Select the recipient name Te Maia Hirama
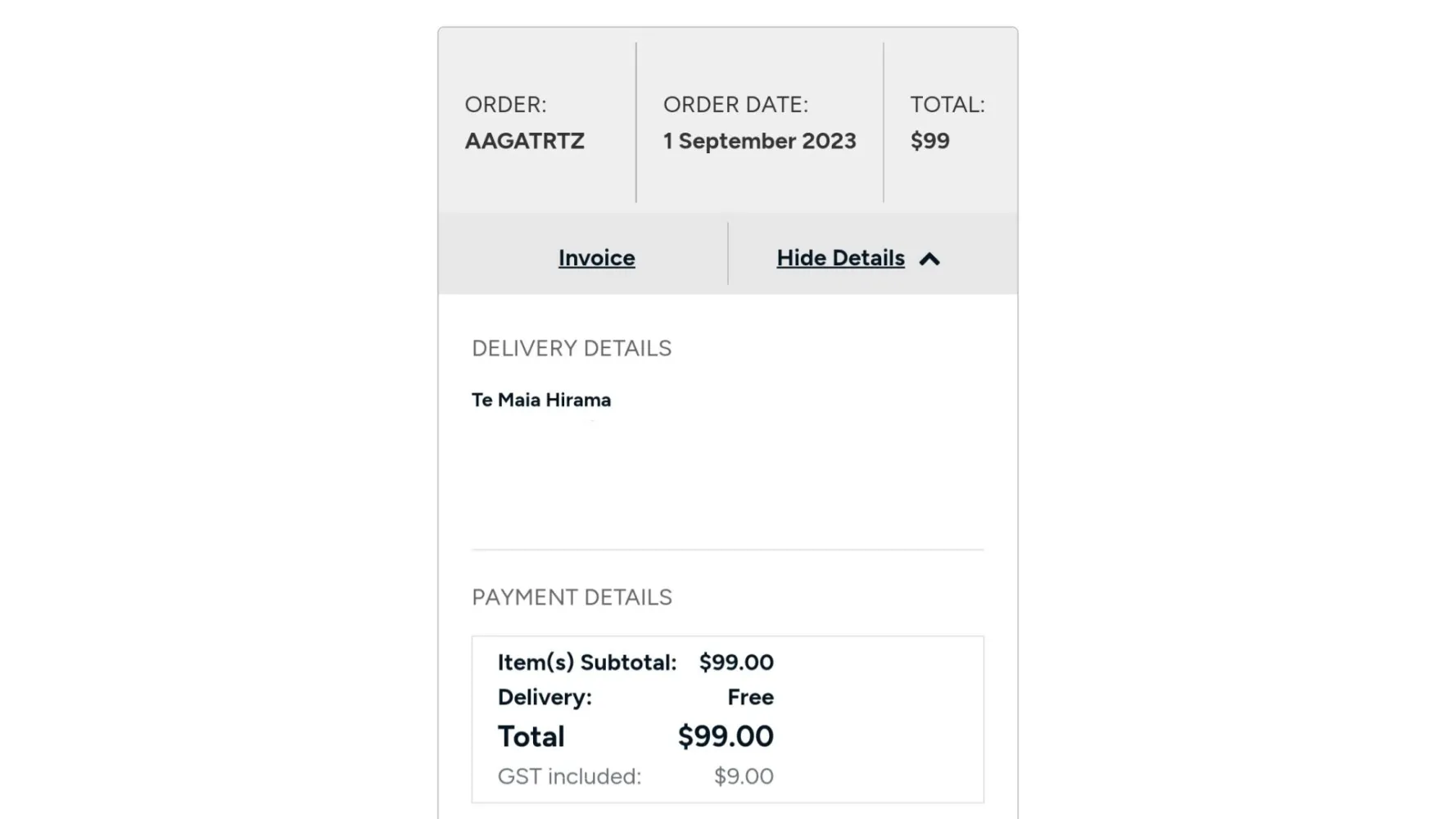Screen dimensions: 1456x819 541,400
